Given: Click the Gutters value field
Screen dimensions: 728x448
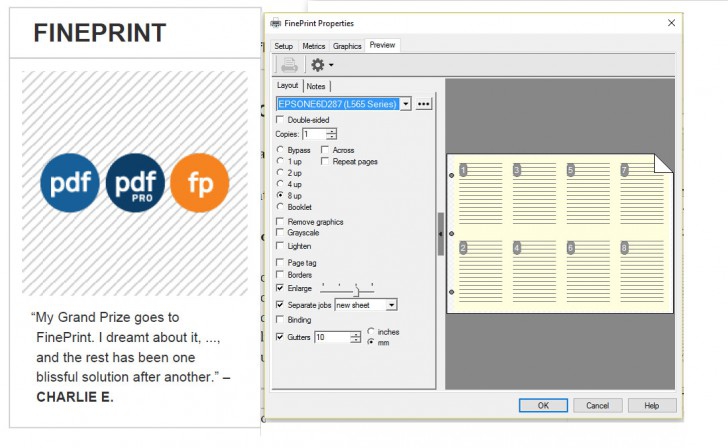Looking at the screenshot, I should point(332,337).
